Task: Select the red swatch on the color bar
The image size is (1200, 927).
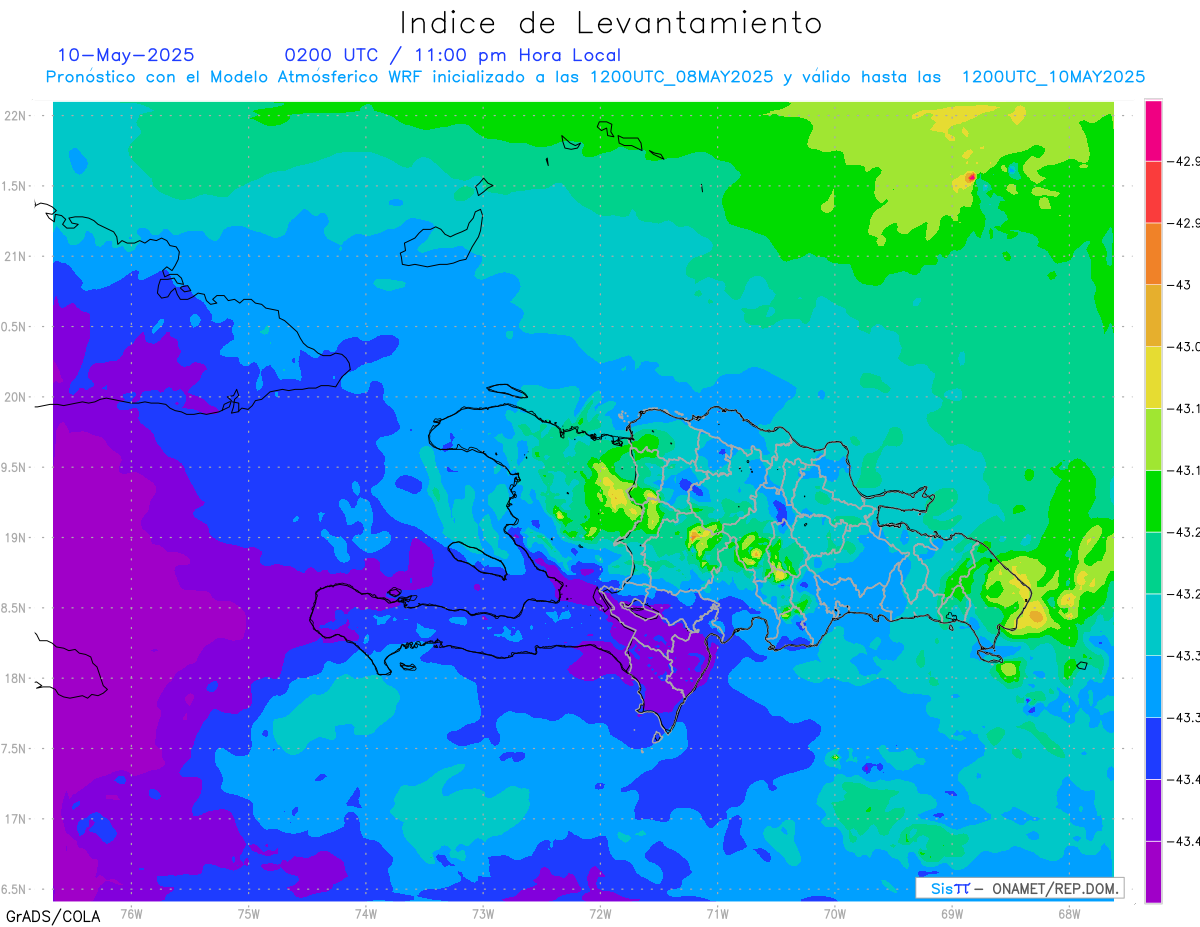Action: tap(1153, 192)
